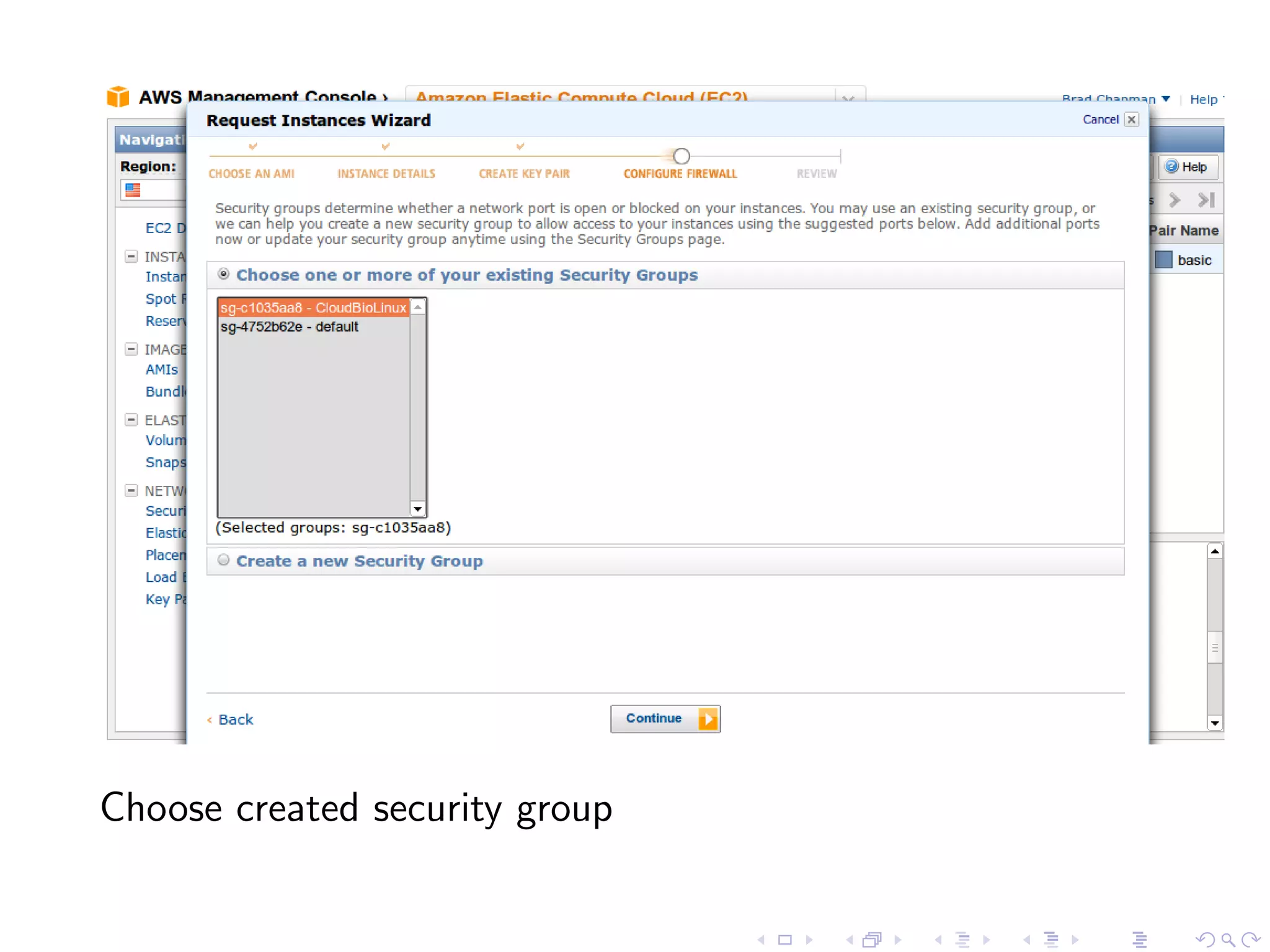Viewport: 1270px width, 952px height.
Task: Click the US flag region selector
Action: coord(133,190)
